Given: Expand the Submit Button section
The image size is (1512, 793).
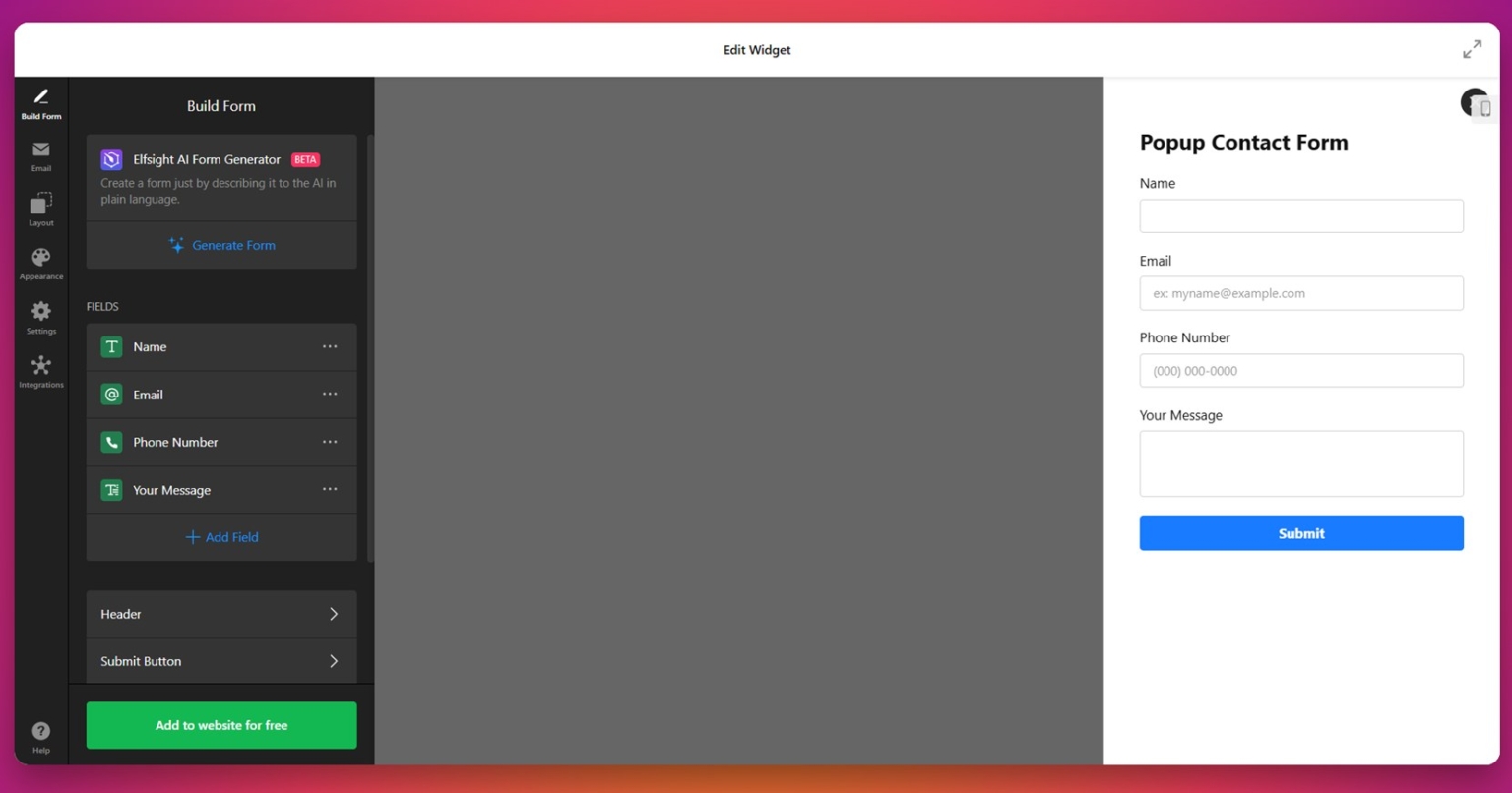Looking at the screenshot, I should coord(220,660).
